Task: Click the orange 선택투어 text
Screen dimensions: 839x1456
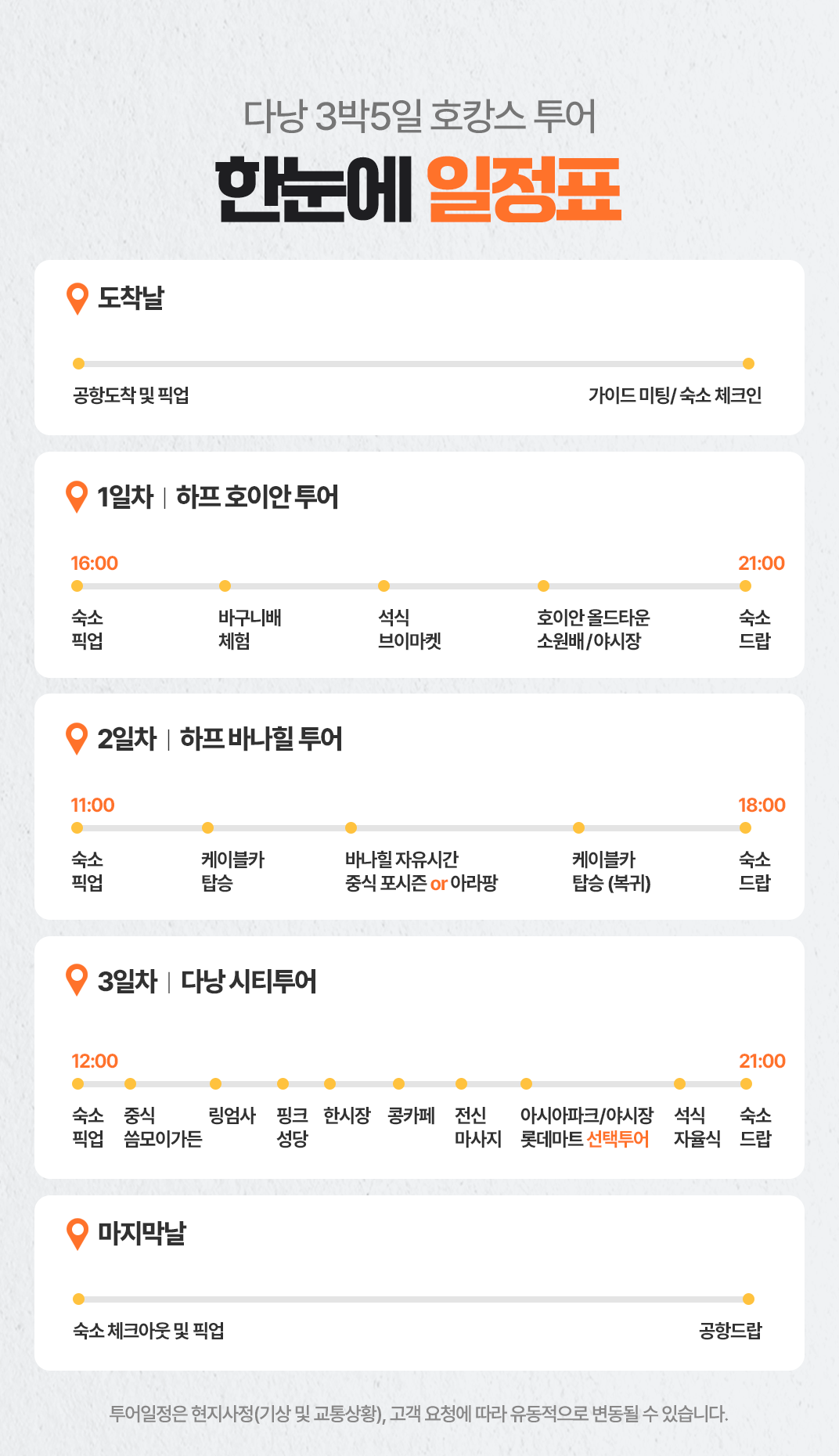Action: (x=618, y=1139)
